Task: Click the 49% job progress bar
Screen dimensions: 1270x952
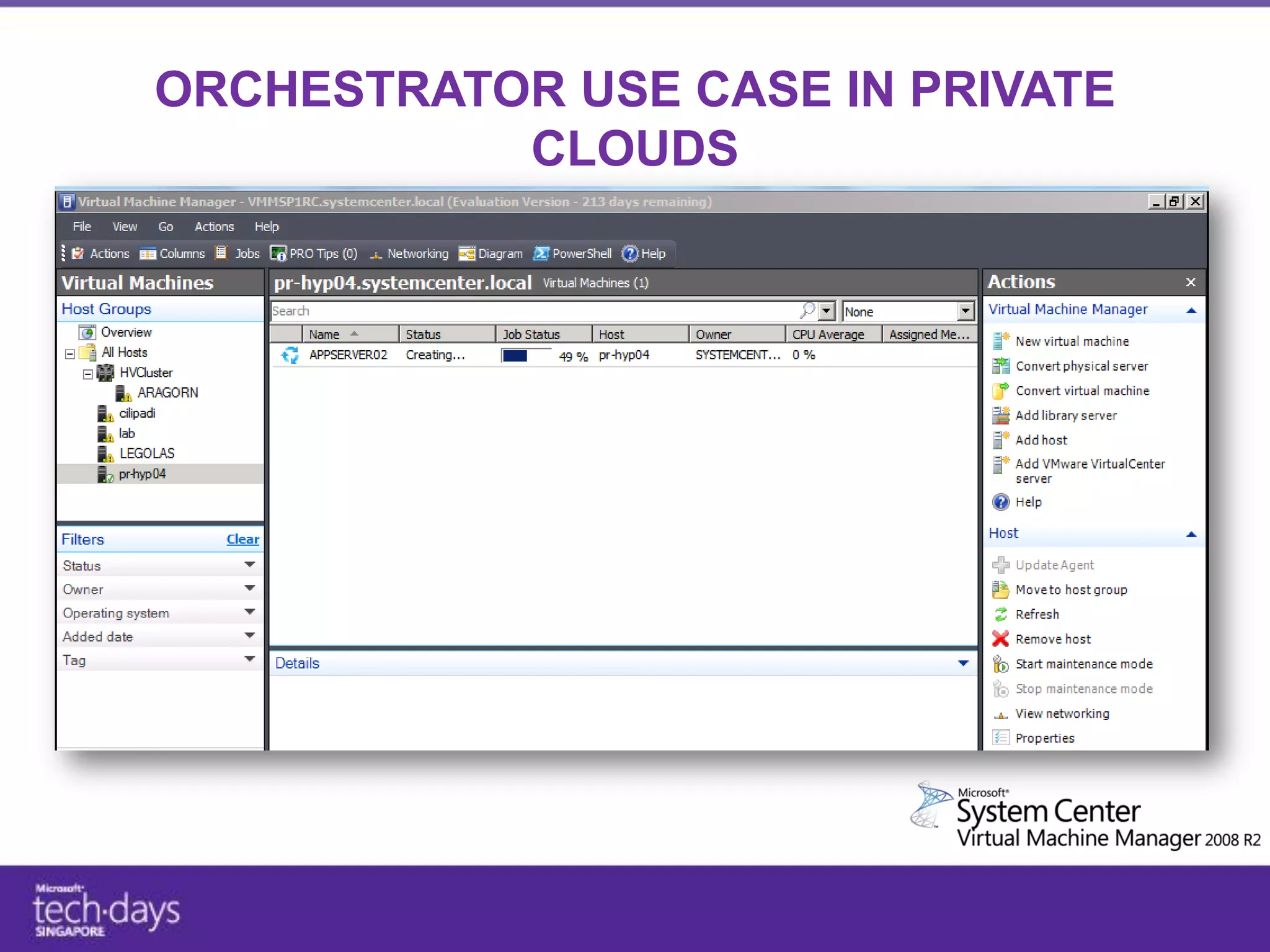Action: click(x=526, y=356)
